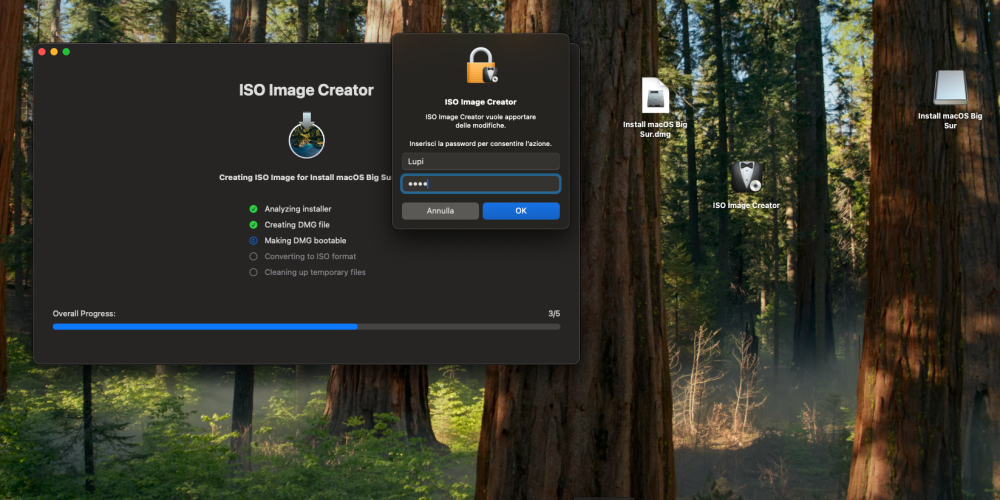Select the Install macOS Big Sur.dmg file icon on desktop

pos(655,96)
